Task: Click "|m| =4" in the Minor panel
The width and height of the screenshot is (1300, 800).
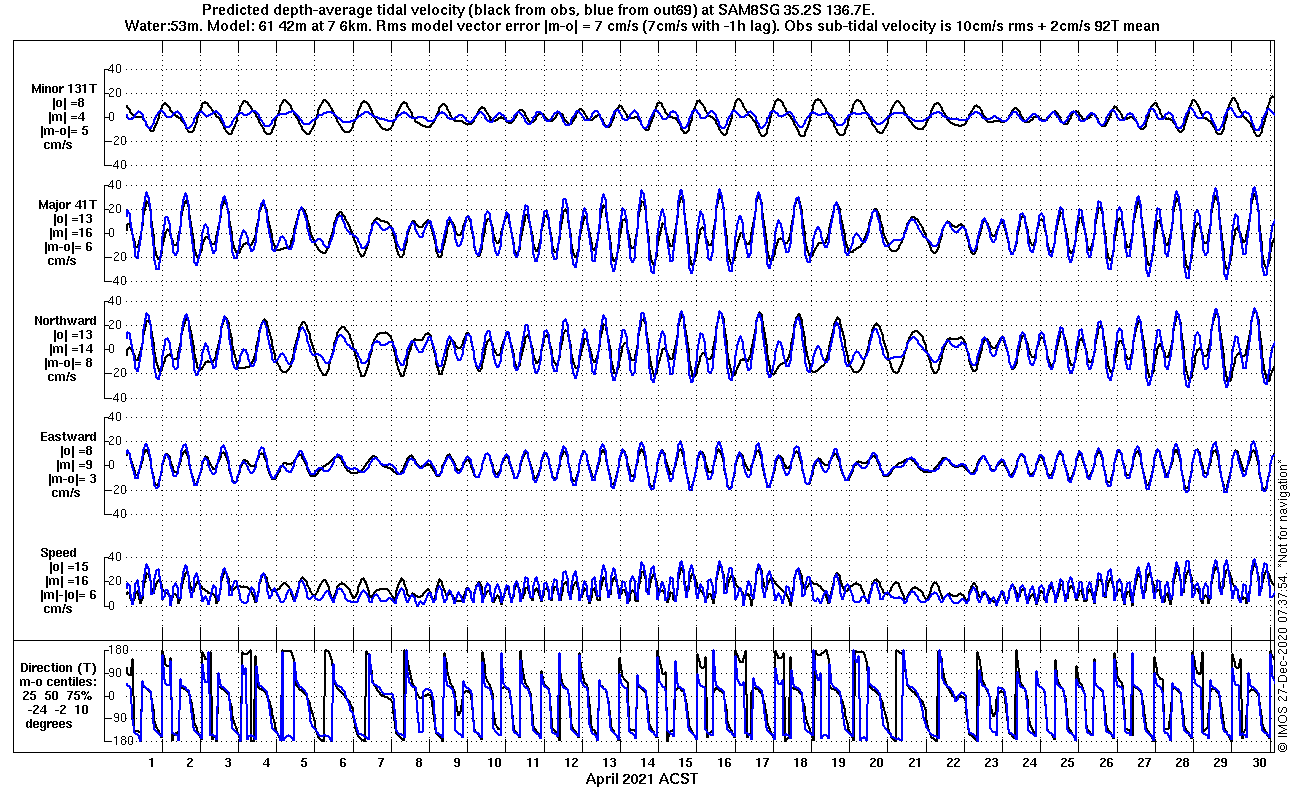Action: coord(69,116)
